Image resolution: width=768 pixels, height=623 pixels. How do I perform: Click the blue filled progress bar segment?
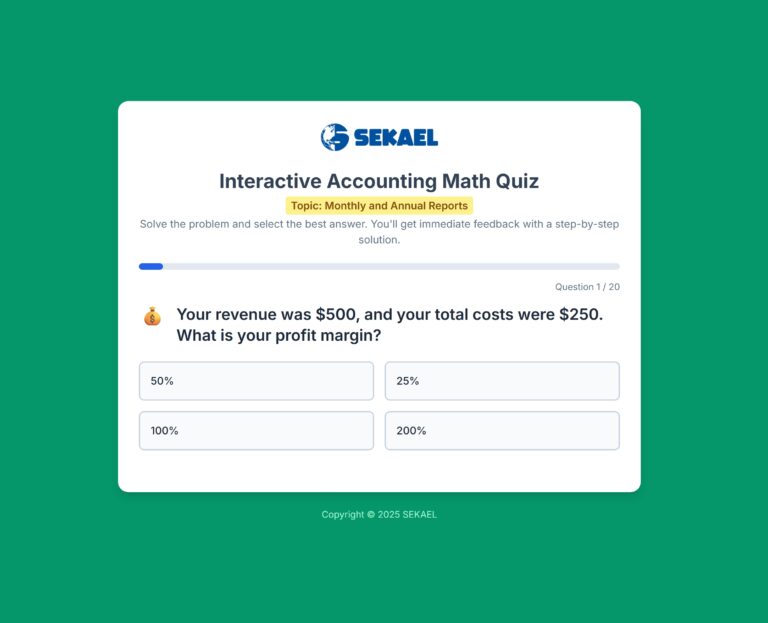pos(151,267)
